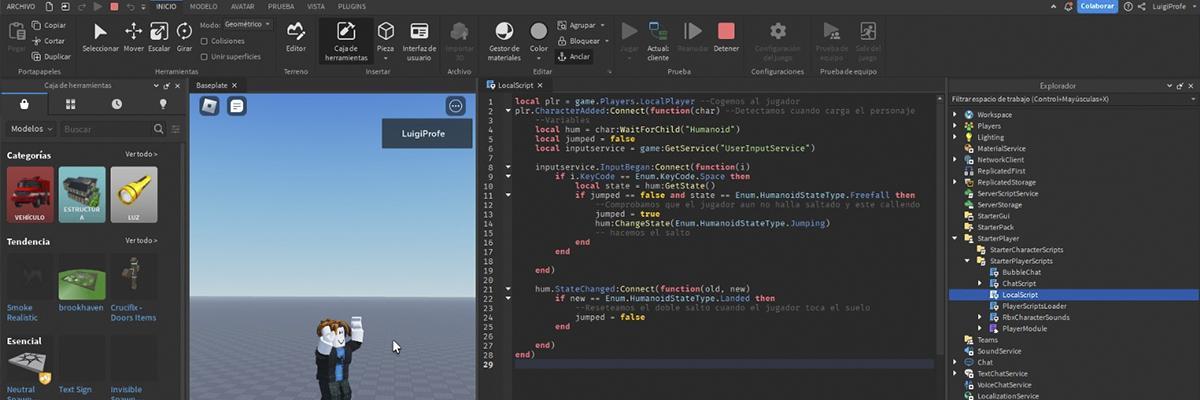
Task: Open the Modo Geométrico dropdown
Action: pos(246,23)
